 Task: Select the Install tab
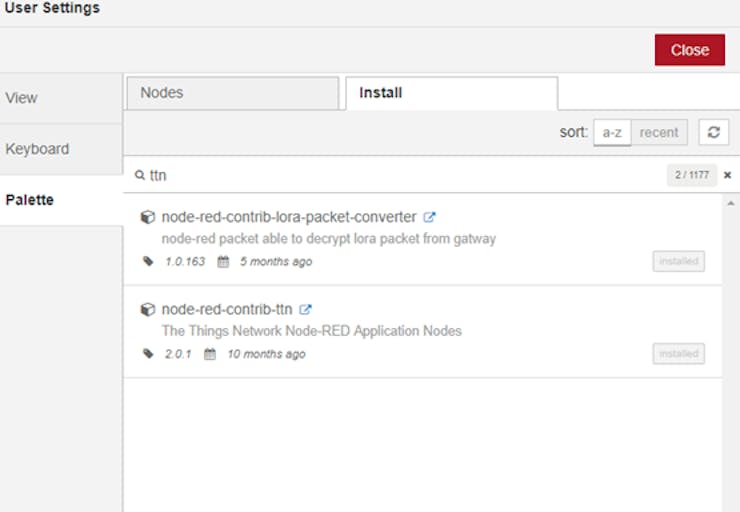(452, 93)
